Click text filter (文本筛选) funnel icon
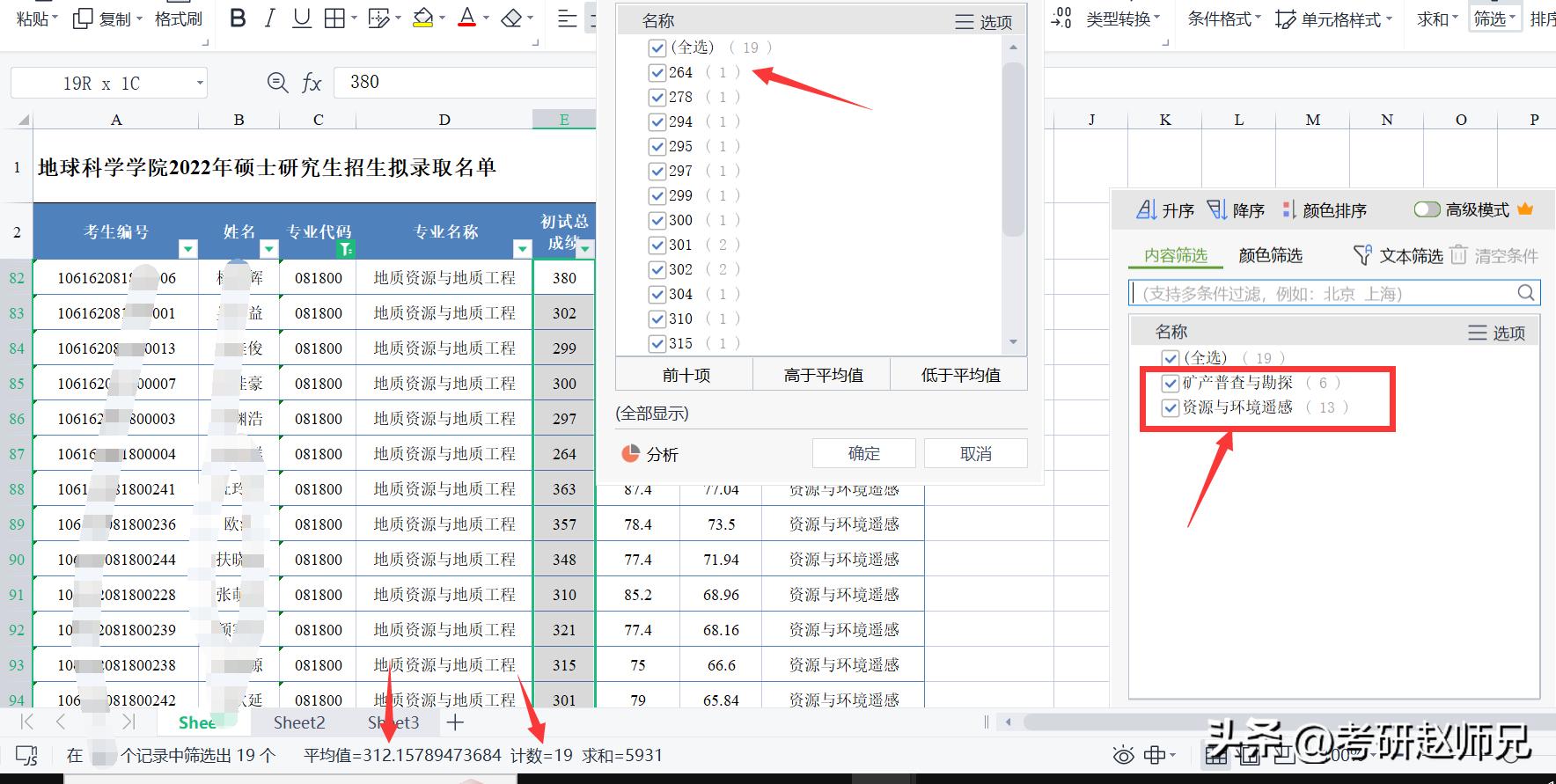The width and height of the screenshot is (1556, 784). coord(1362,255)
